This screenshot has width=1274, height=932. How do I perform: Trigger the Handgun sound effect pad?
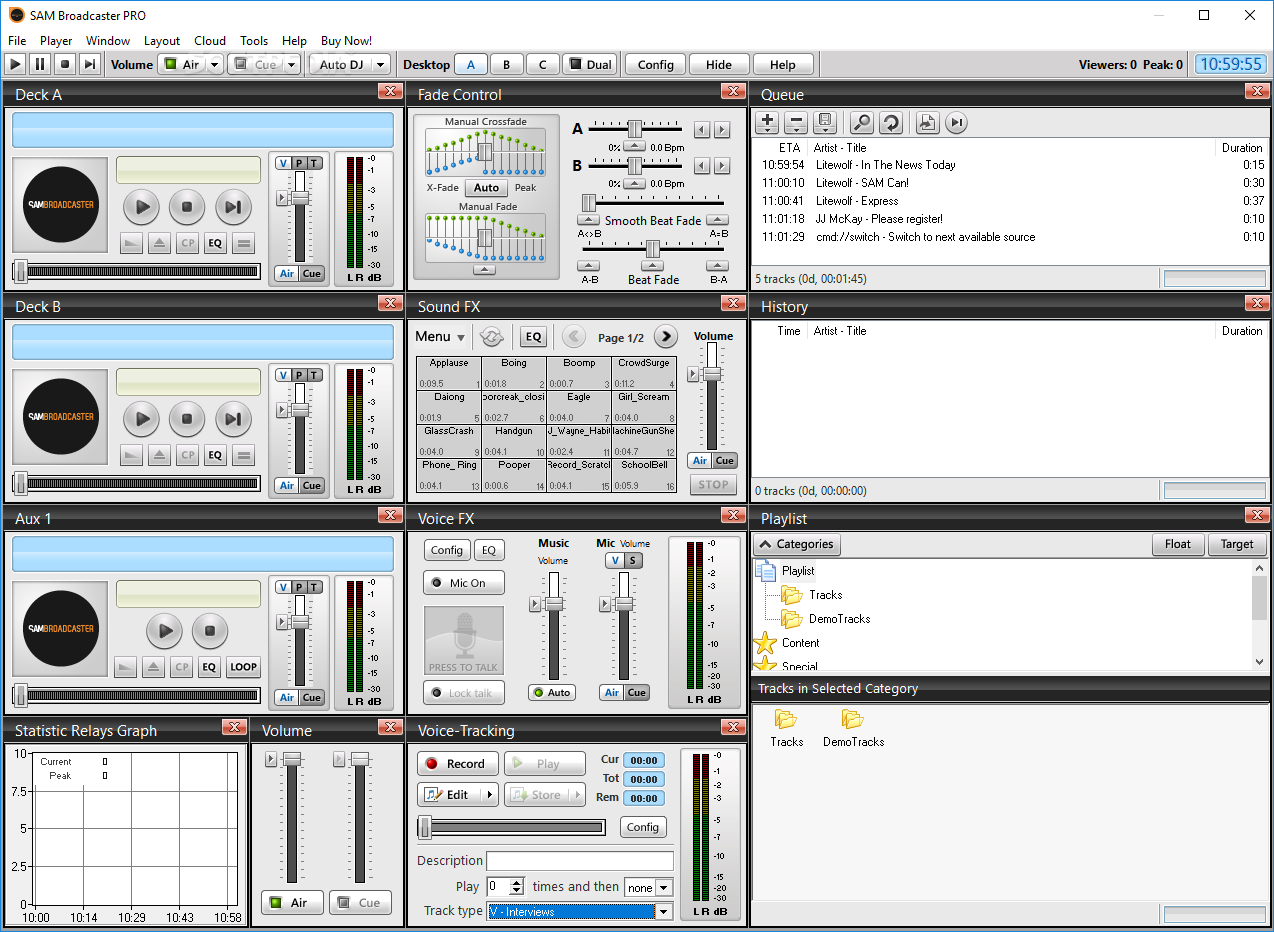coord(514,441)
